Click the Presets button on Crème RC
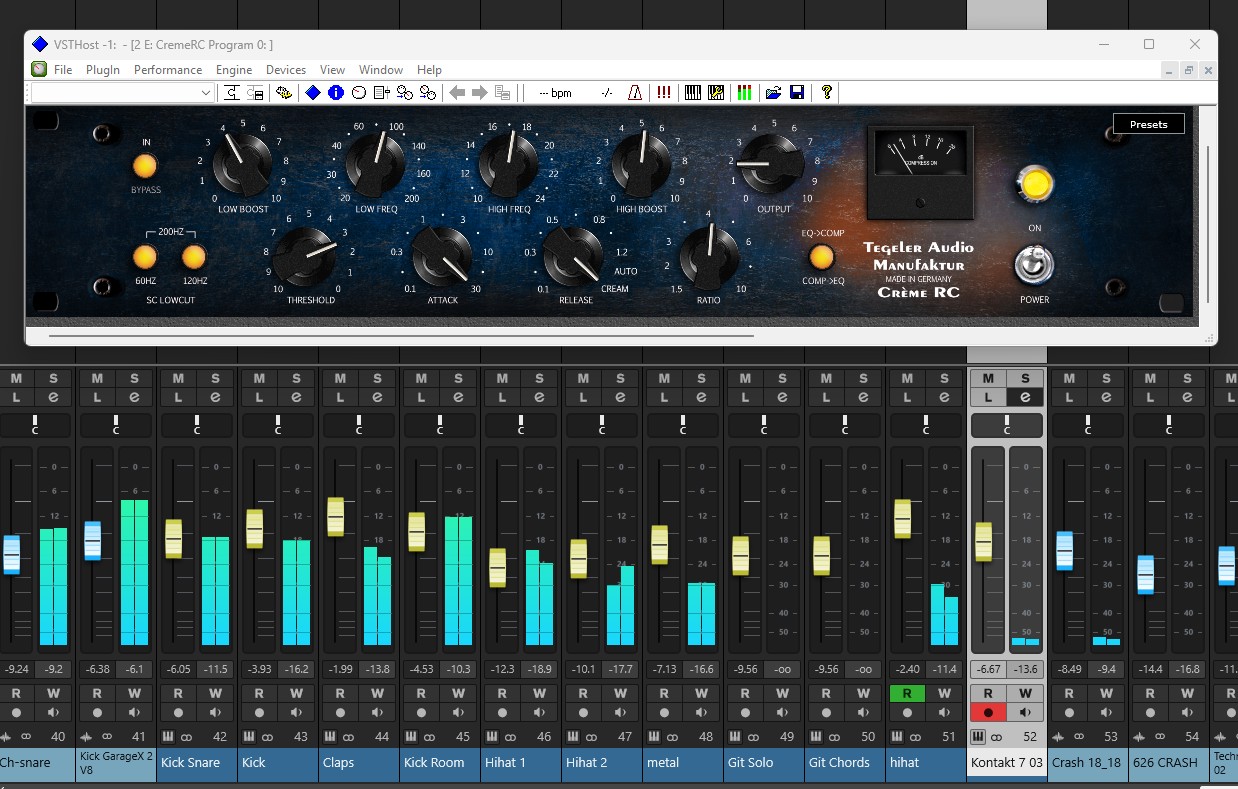The height and width of the screenshot is (789, 1238). (x=1148, y=124)
